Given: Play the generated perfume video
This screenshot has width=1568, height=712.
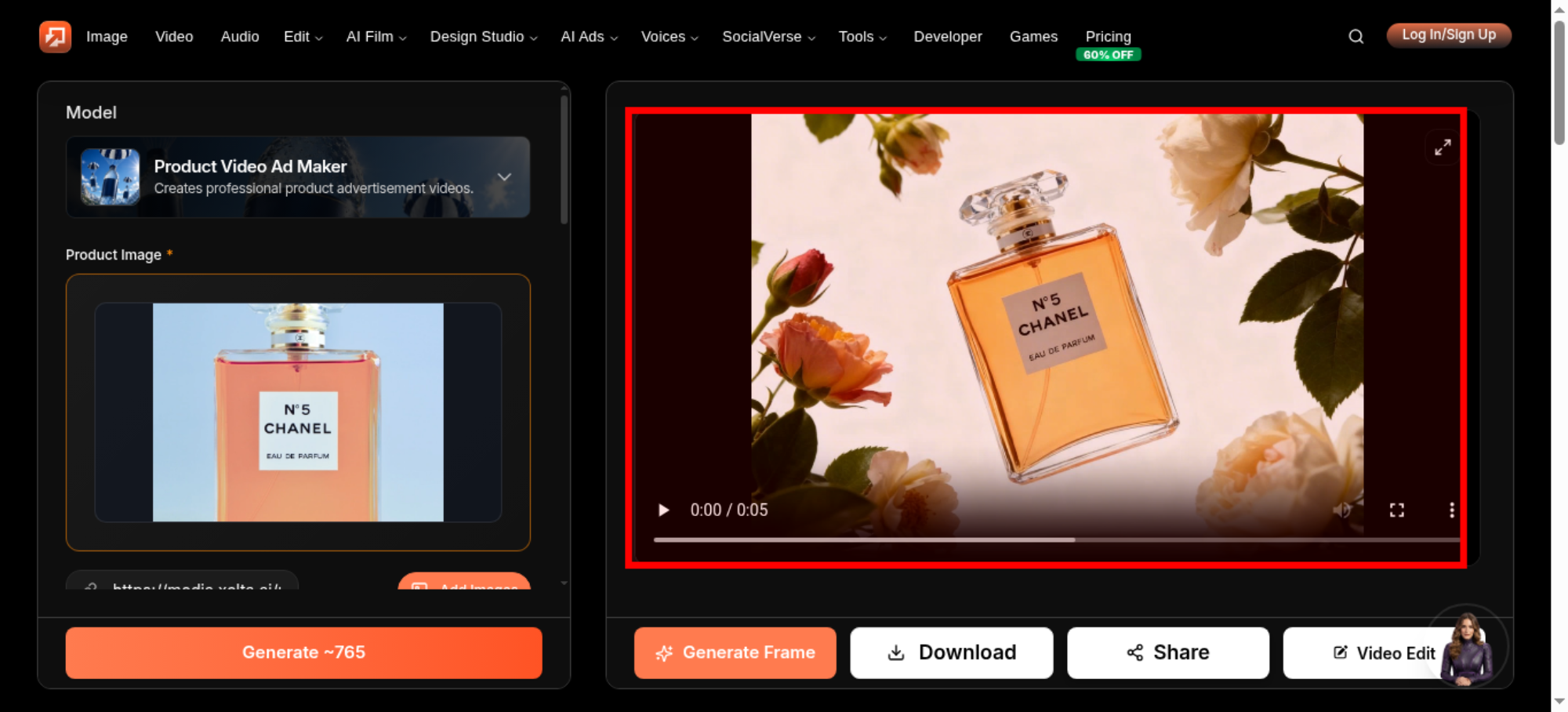Looking at the screenshot, I should tap(663, 510).
